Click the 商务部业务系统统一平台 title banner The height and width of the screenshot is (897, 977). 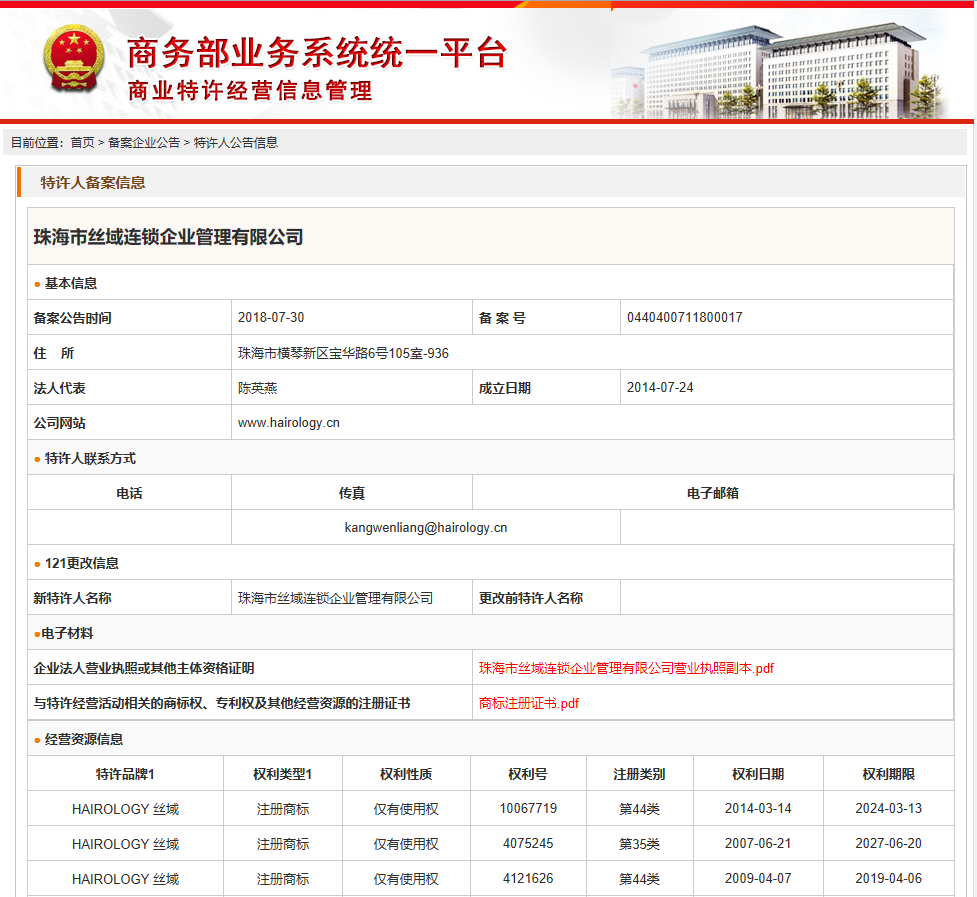(x=317, y=53)
